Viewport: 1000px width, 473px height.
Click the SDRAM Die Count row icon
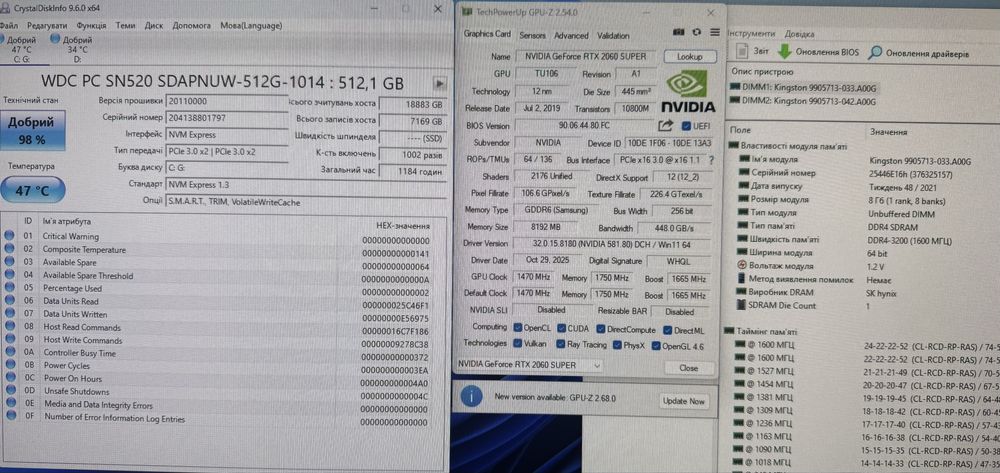click(742, 305)
